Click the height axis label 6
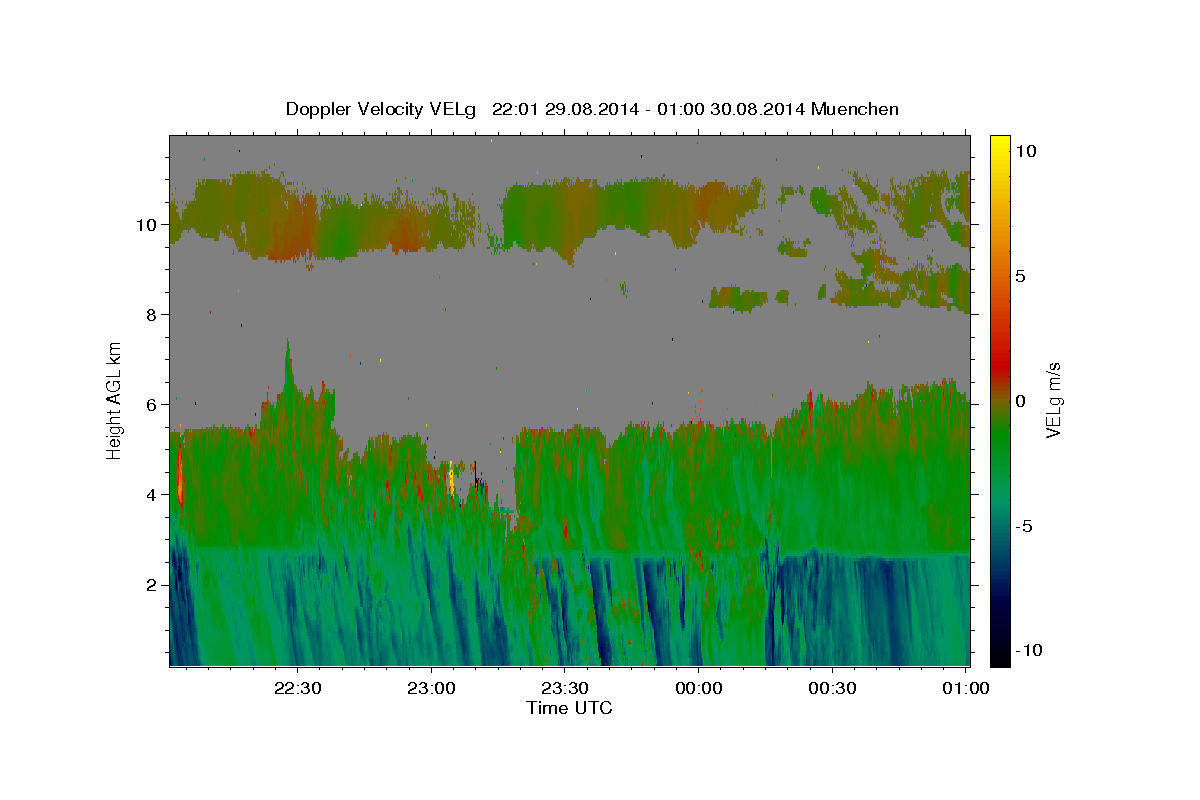This screenshot has height=800, width=1200. click(x=152, y=405)
